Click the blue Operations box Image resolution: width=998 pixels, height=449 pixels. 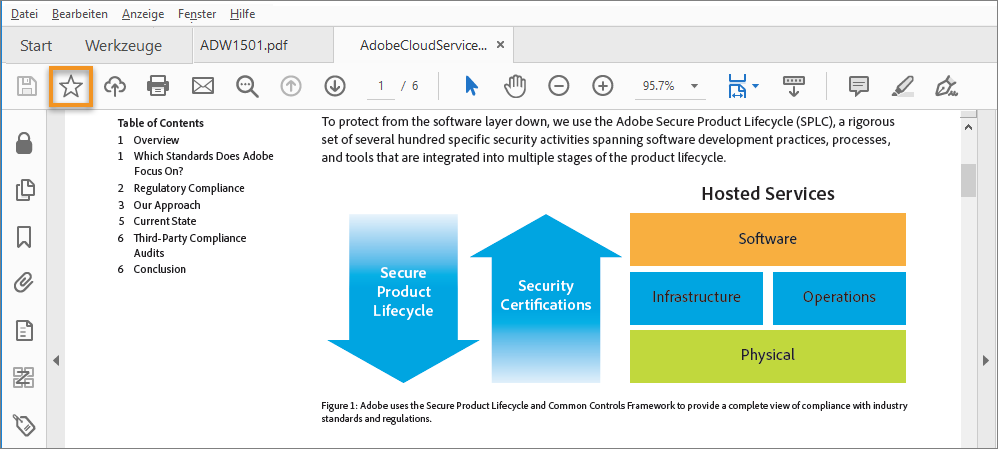click(839, 298)
